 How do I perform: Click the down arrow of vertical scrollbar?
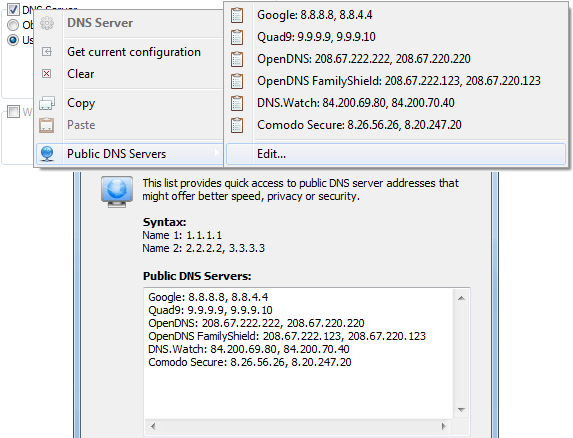coord(461,410)
